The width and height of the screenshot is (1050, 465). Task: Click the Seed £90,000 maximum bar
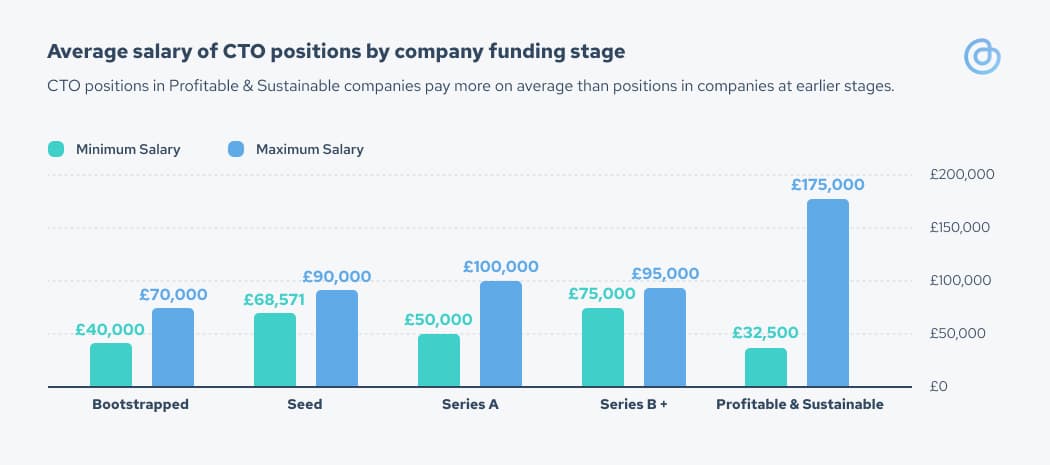pos(337,338)
